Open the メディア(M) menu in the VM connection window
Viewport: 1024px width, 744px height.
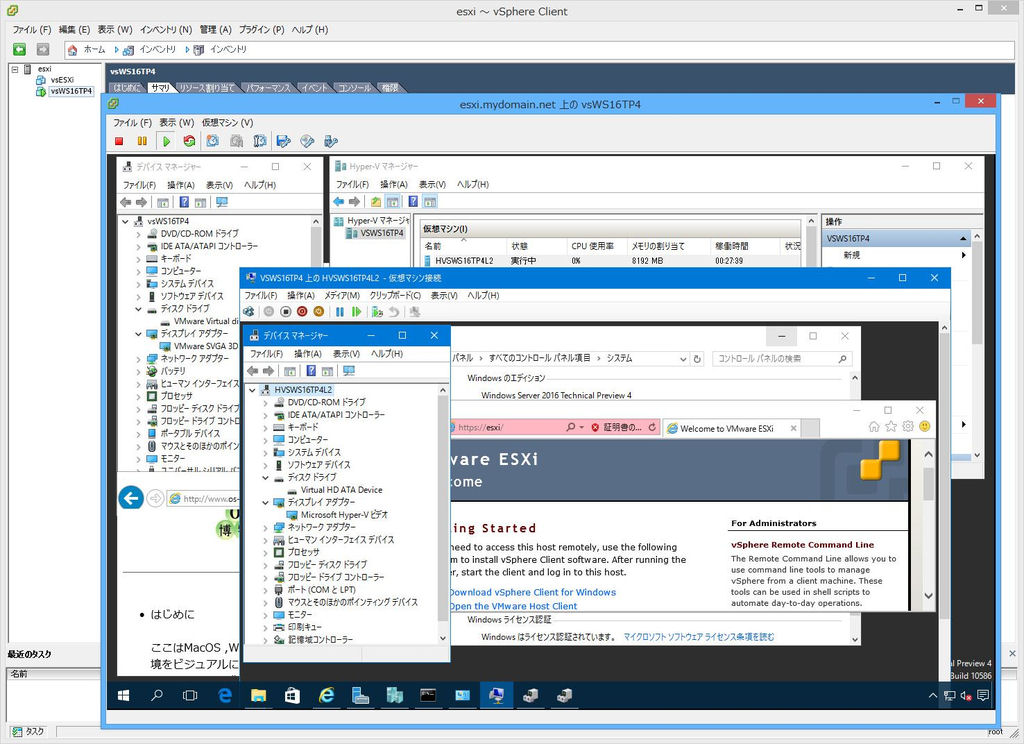[x=342, y=296]
